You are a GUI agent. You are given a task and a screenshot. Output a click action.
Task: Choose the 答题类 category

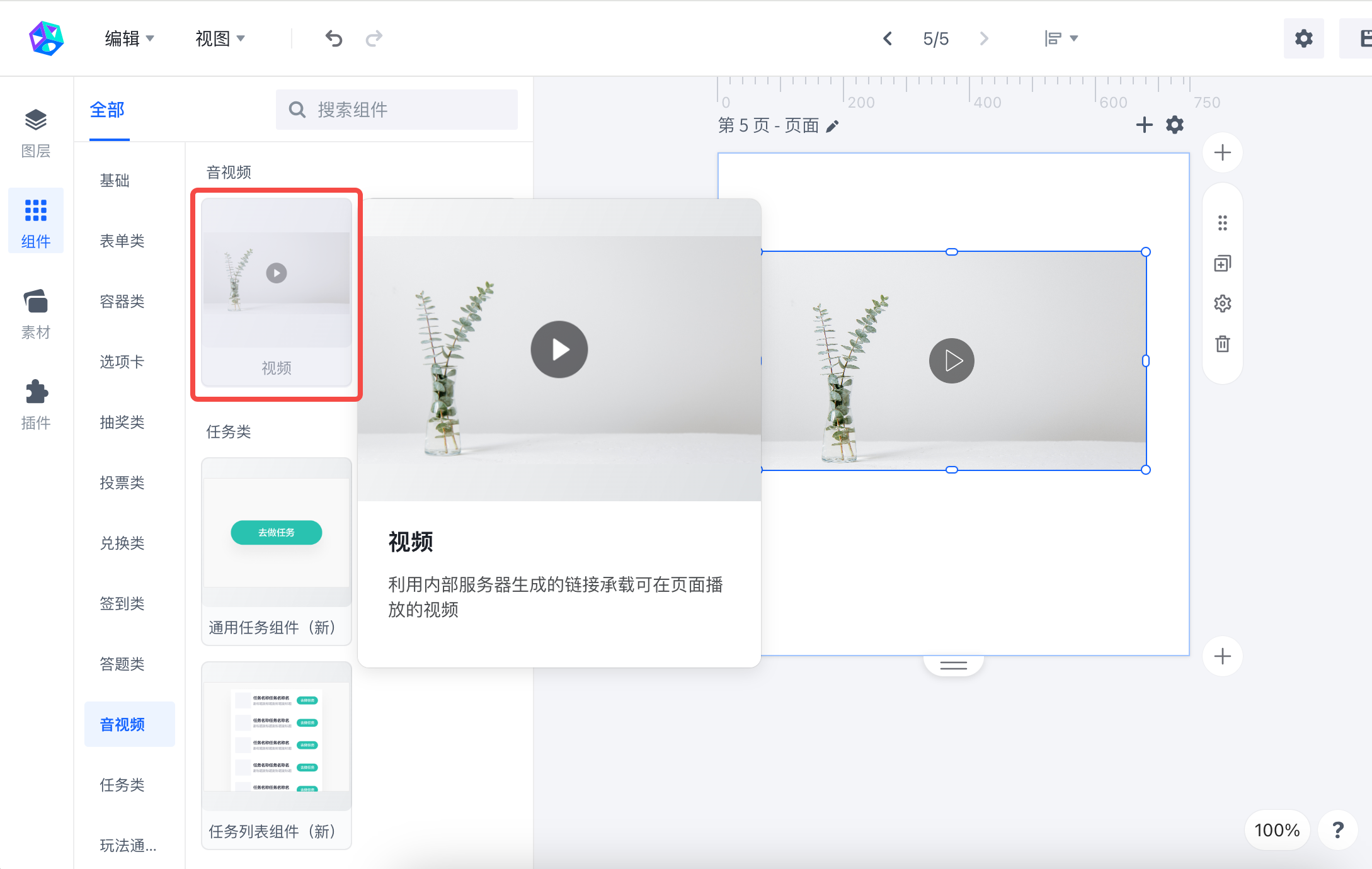pyautogui.click(x=122, y=664)
